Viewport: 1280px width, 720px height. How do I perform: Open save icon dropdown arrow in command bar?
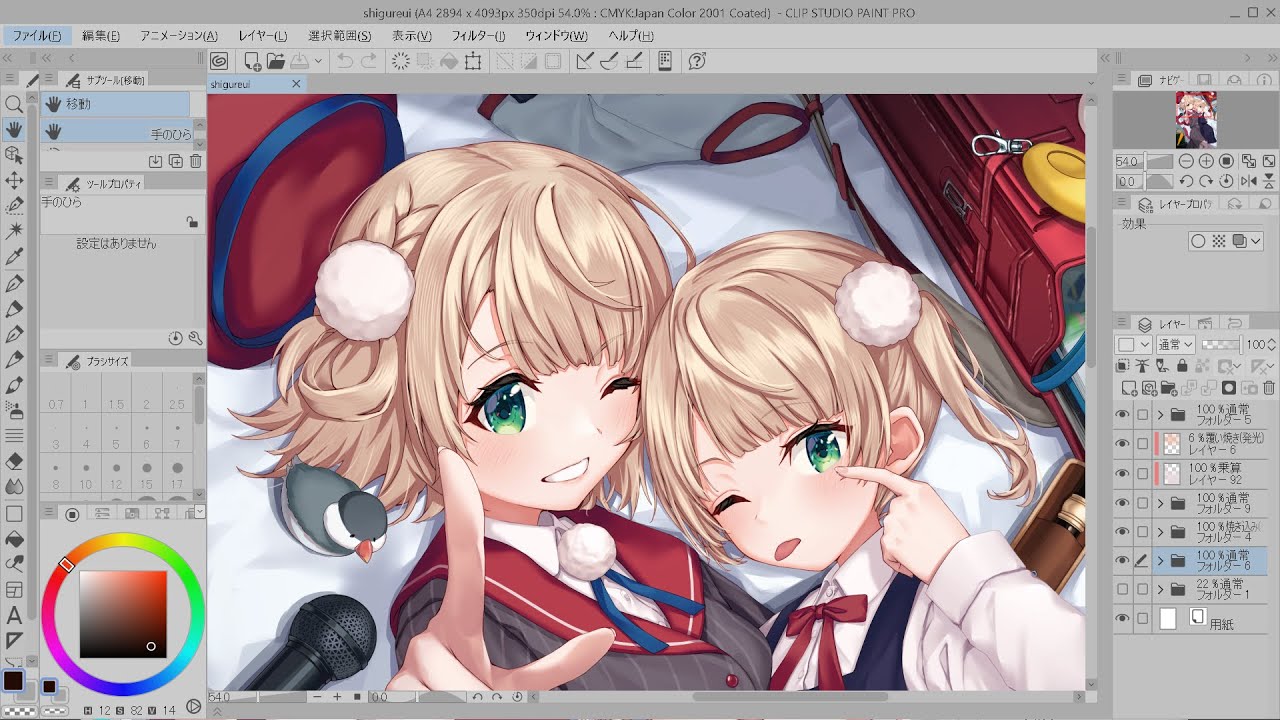(318, 62)
